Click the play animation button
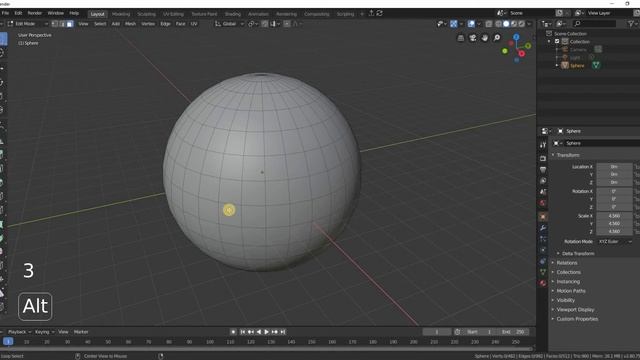 (x=267, y=332)
